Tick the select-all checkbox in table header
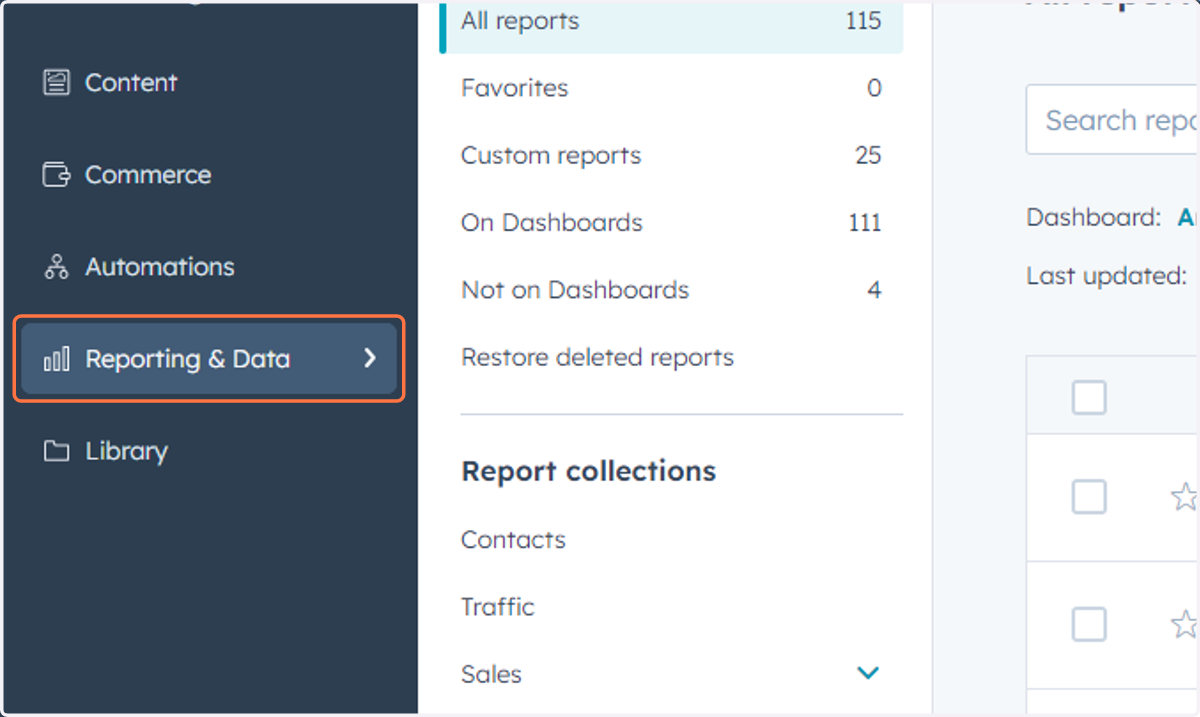This screenshot has width=1200, height=717. coord(1089,397)
